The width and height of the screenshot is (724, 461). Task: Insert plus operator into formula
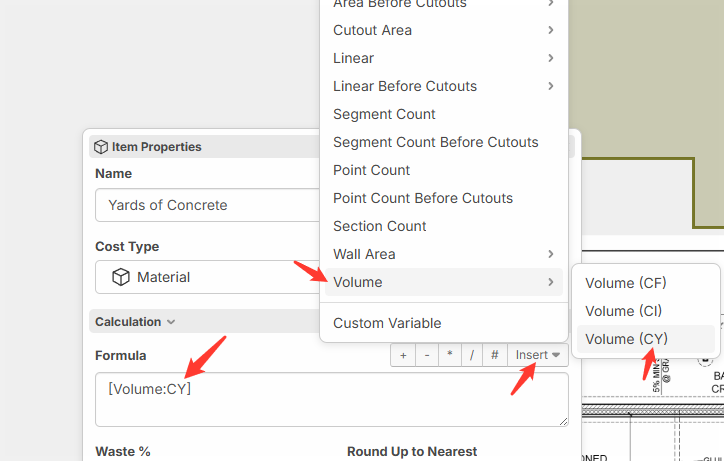(403, 355)
